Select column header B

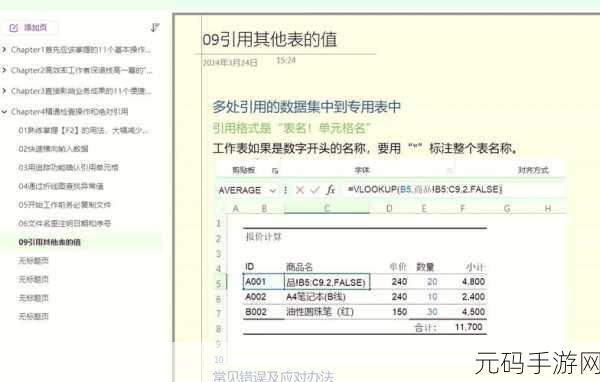[264, 209]
